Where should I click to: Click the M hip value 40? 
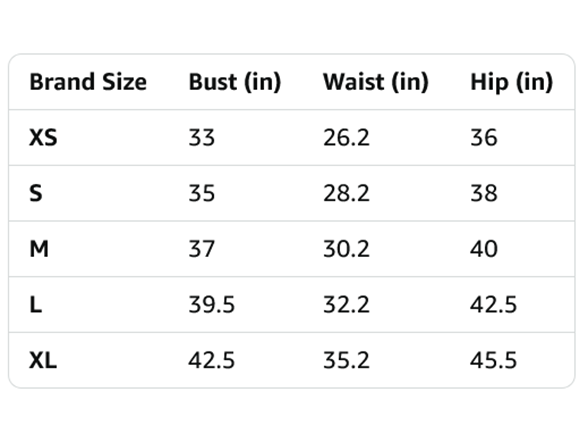pos(484,249)
